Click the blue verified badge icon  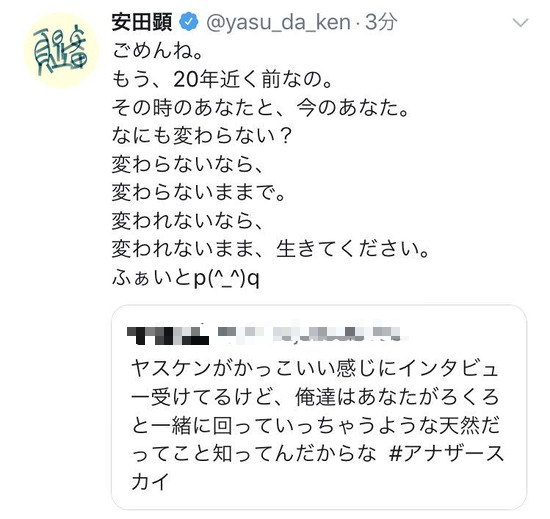click(189, 22)
